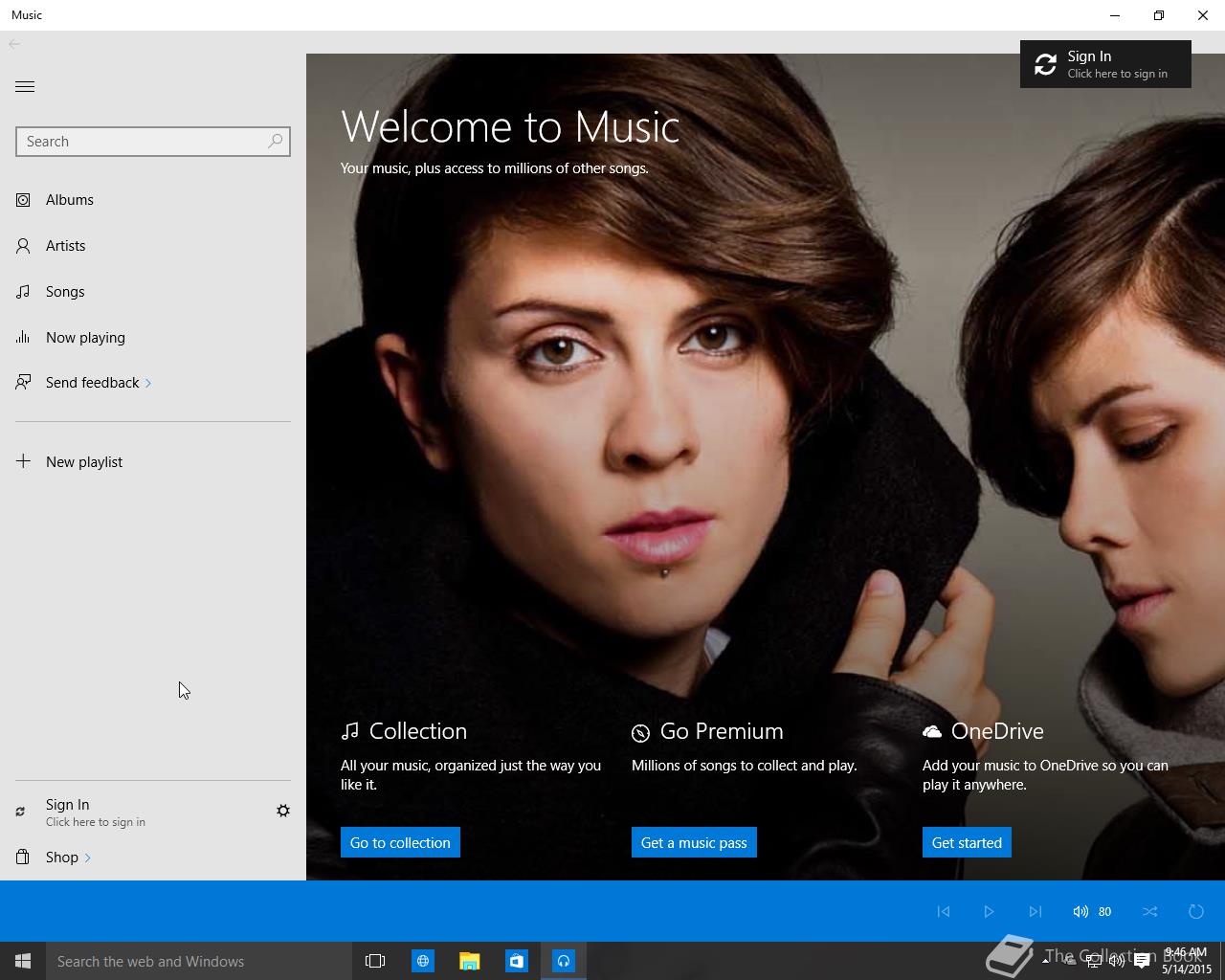Click the OneDrive heading text
The width and height of the screenshot is (1225, 980).
(x=997, y=731)
